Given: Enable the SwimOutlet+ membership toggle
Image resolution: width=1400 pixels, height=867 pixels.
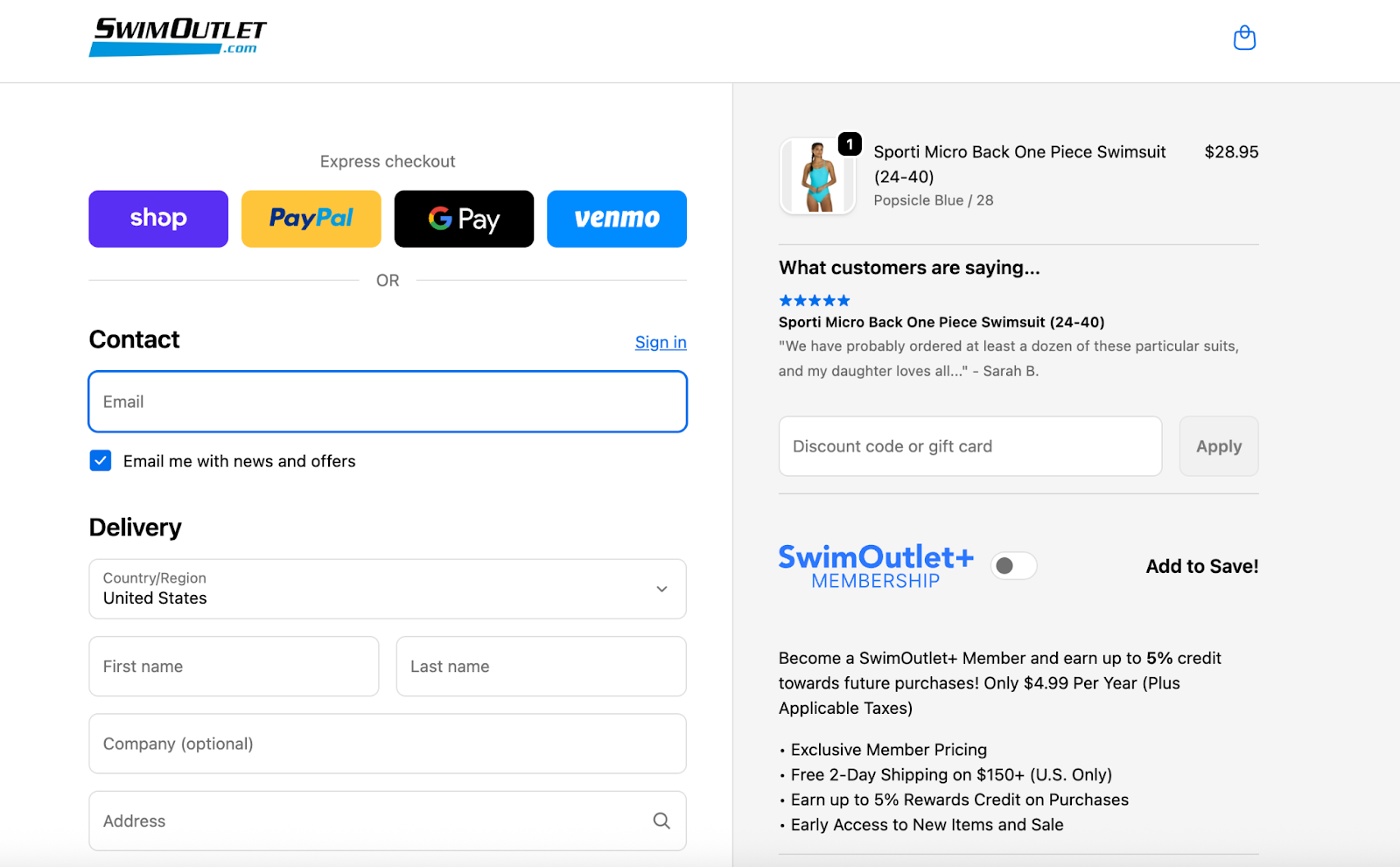Looking at the screenshot, I should [1014, 566].
